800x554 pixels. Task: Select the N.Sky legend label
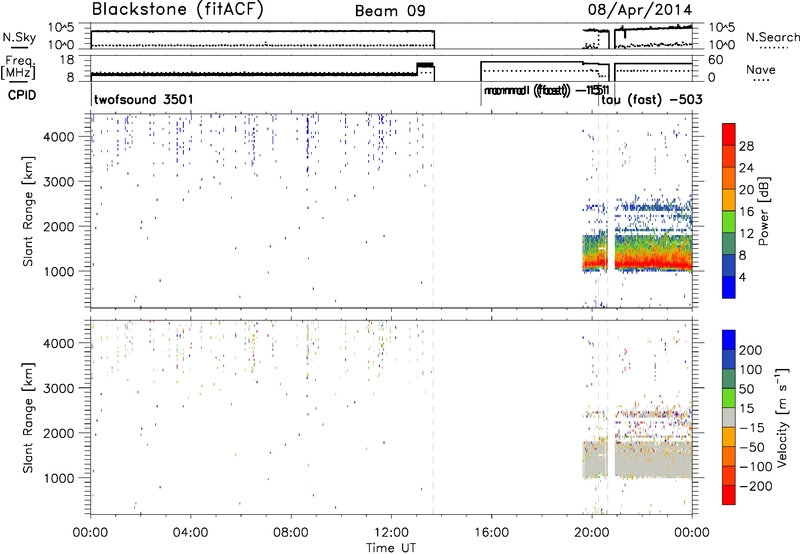click(x=19, y=37)
